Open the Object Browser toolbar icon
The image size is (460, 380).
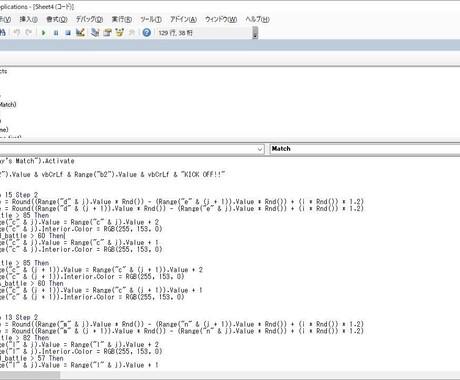pyautogui.click(x=119, y=32)
